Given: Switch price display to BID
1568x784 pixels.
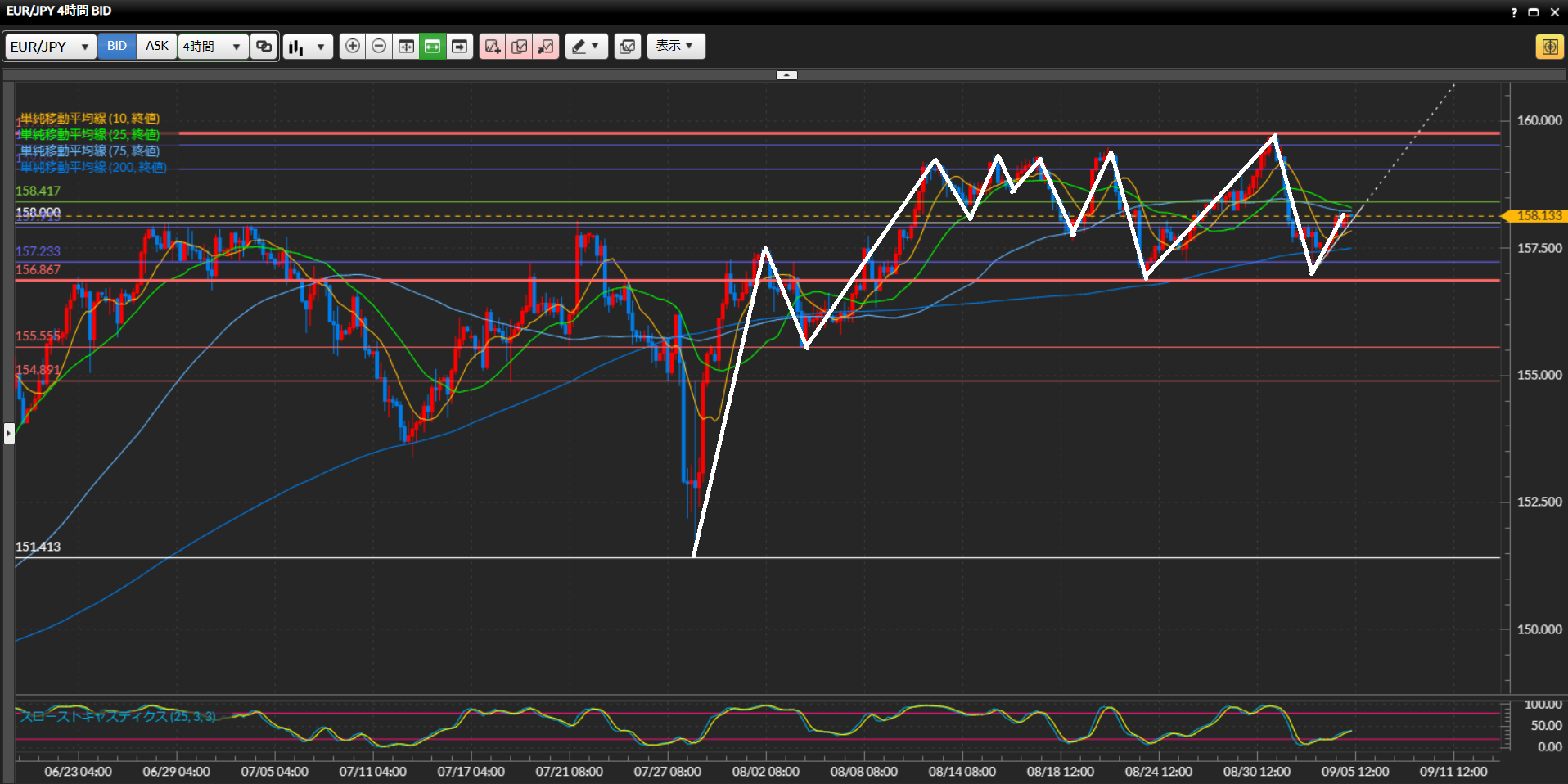Looking at the screenshot, I should click(117, 46).
